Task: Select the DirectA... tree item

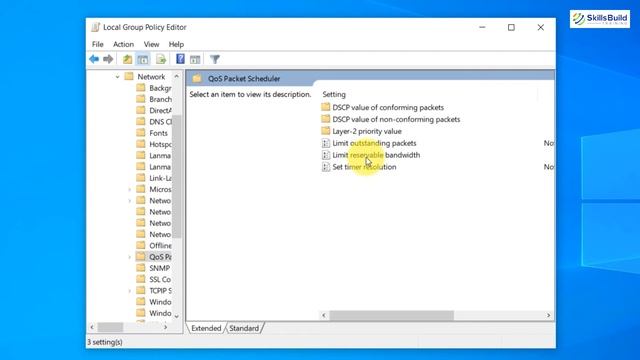Action: tap(160, 110)
